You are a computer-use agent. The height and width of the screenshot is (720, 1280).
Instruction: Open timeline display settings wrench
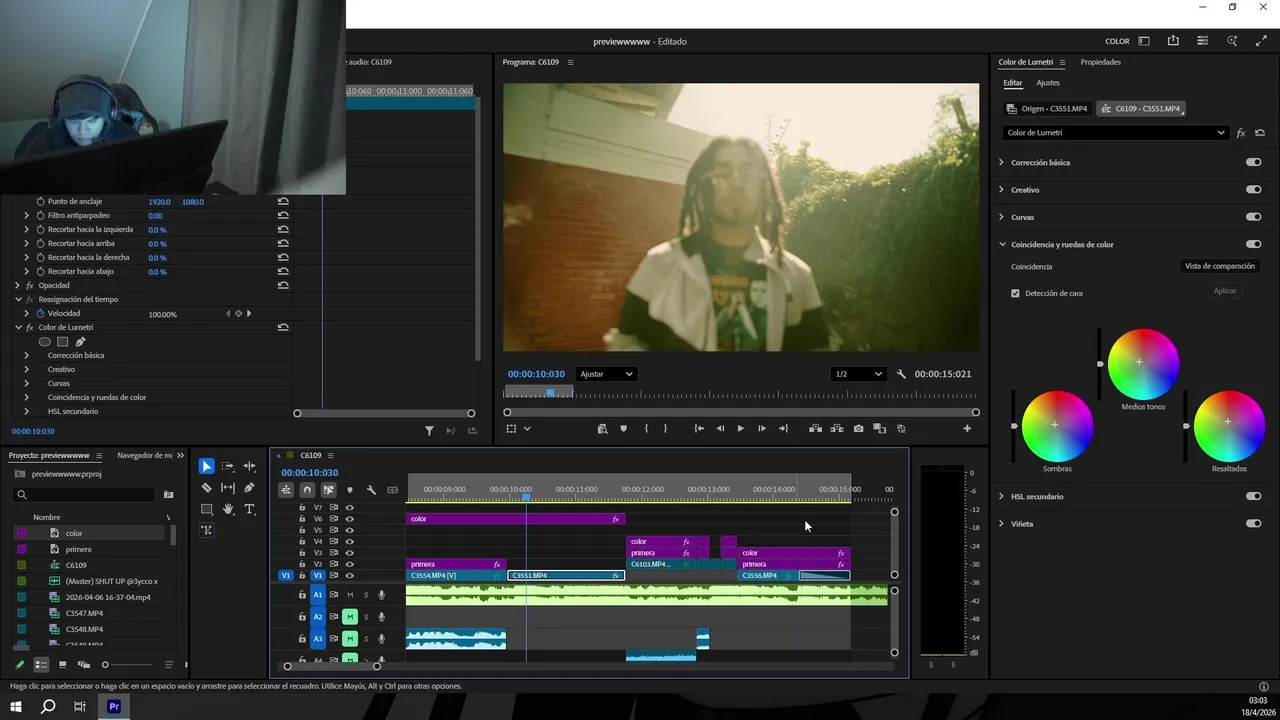[371, 490]
